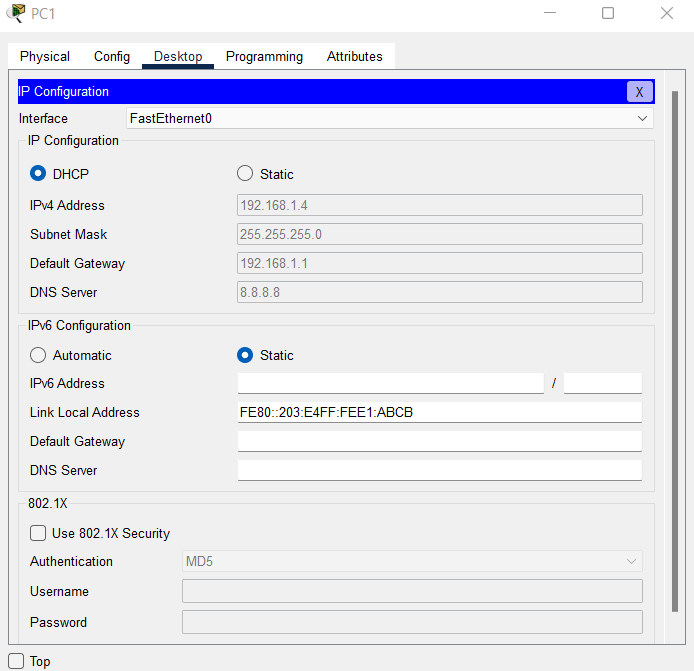The width and height of the screenshot is (694, 671).
Task: Click the Interface label
Action: tap(43, 119)
